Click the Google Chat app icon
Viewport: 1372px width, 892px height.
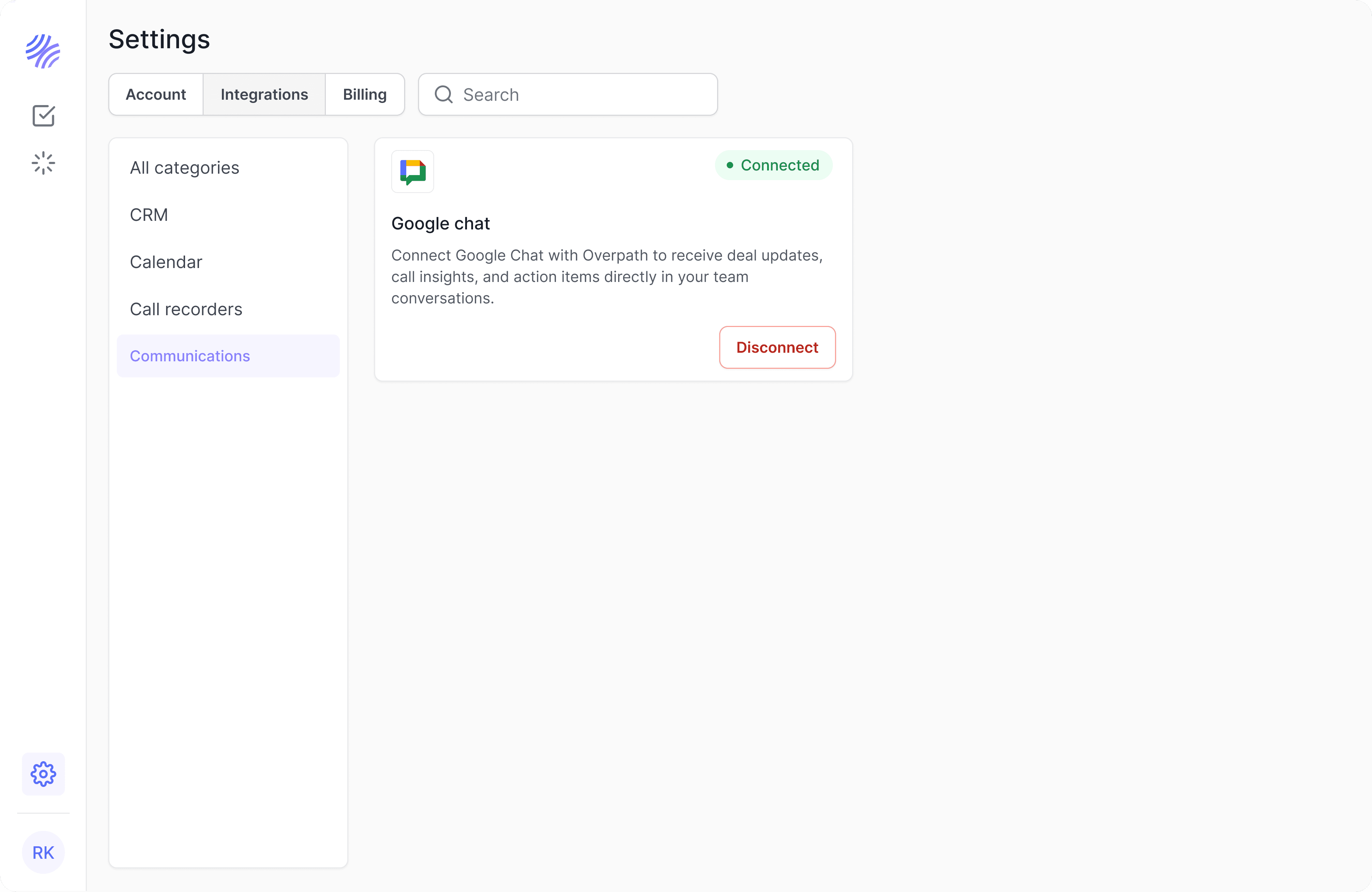point(413,172)
